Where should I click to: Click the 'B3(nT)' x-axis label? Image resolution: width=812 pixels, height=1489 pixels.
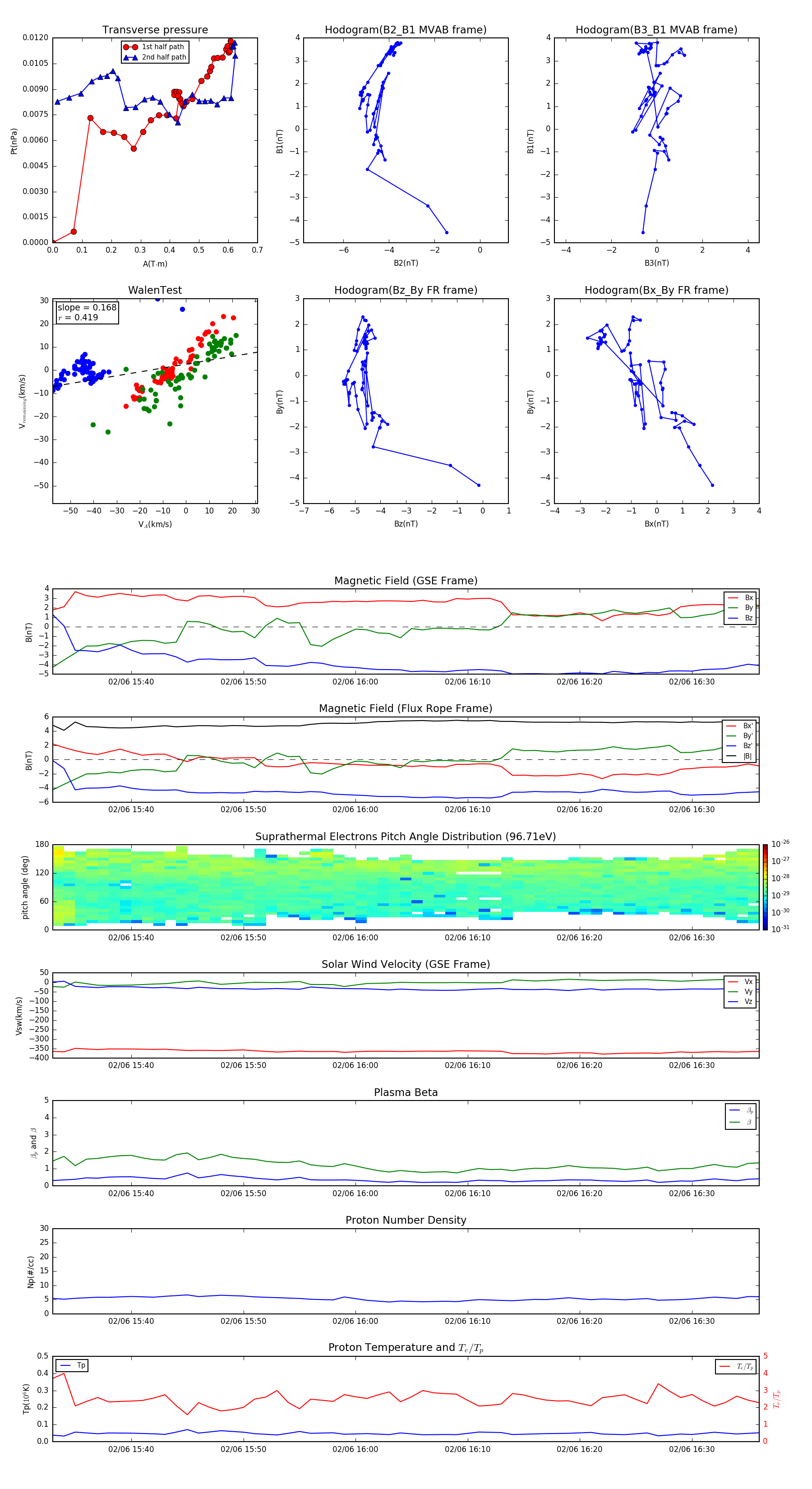point(656,263)
